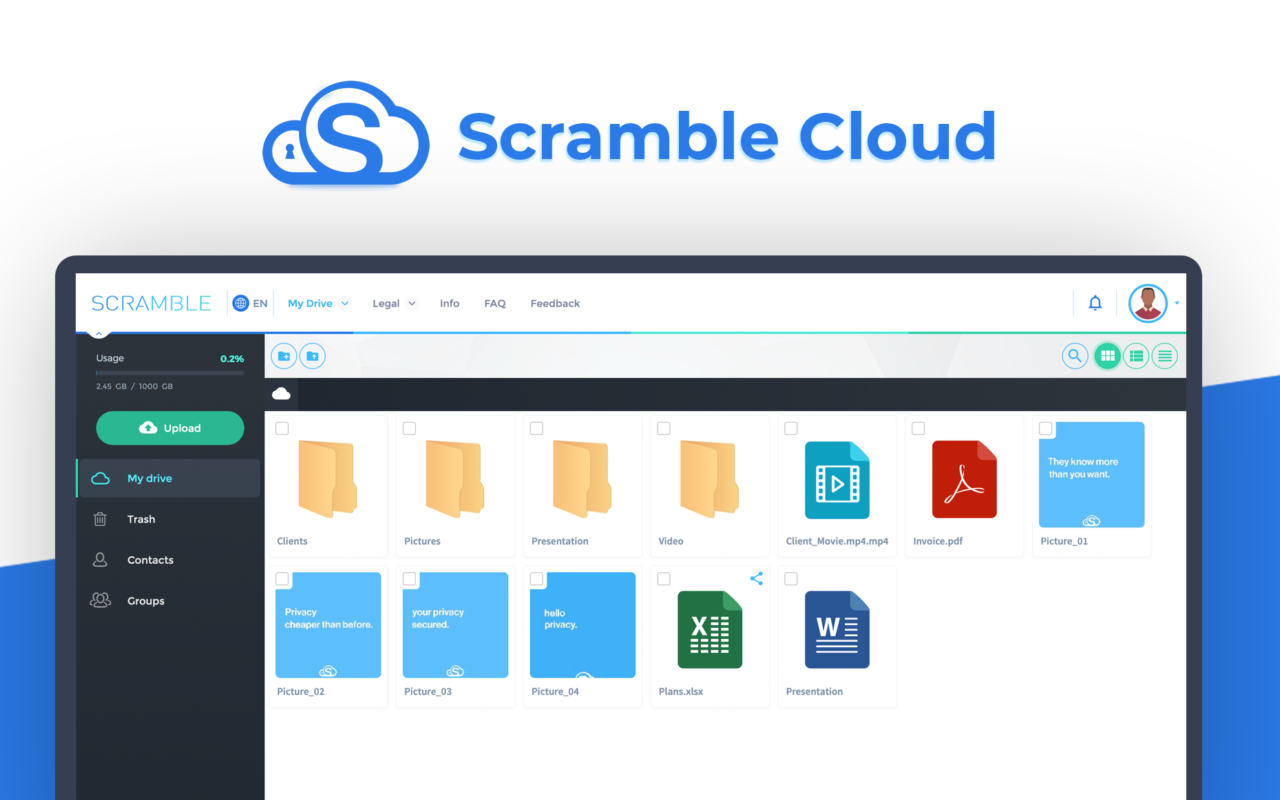
Task: Click the EN language label
Action: 260,303
